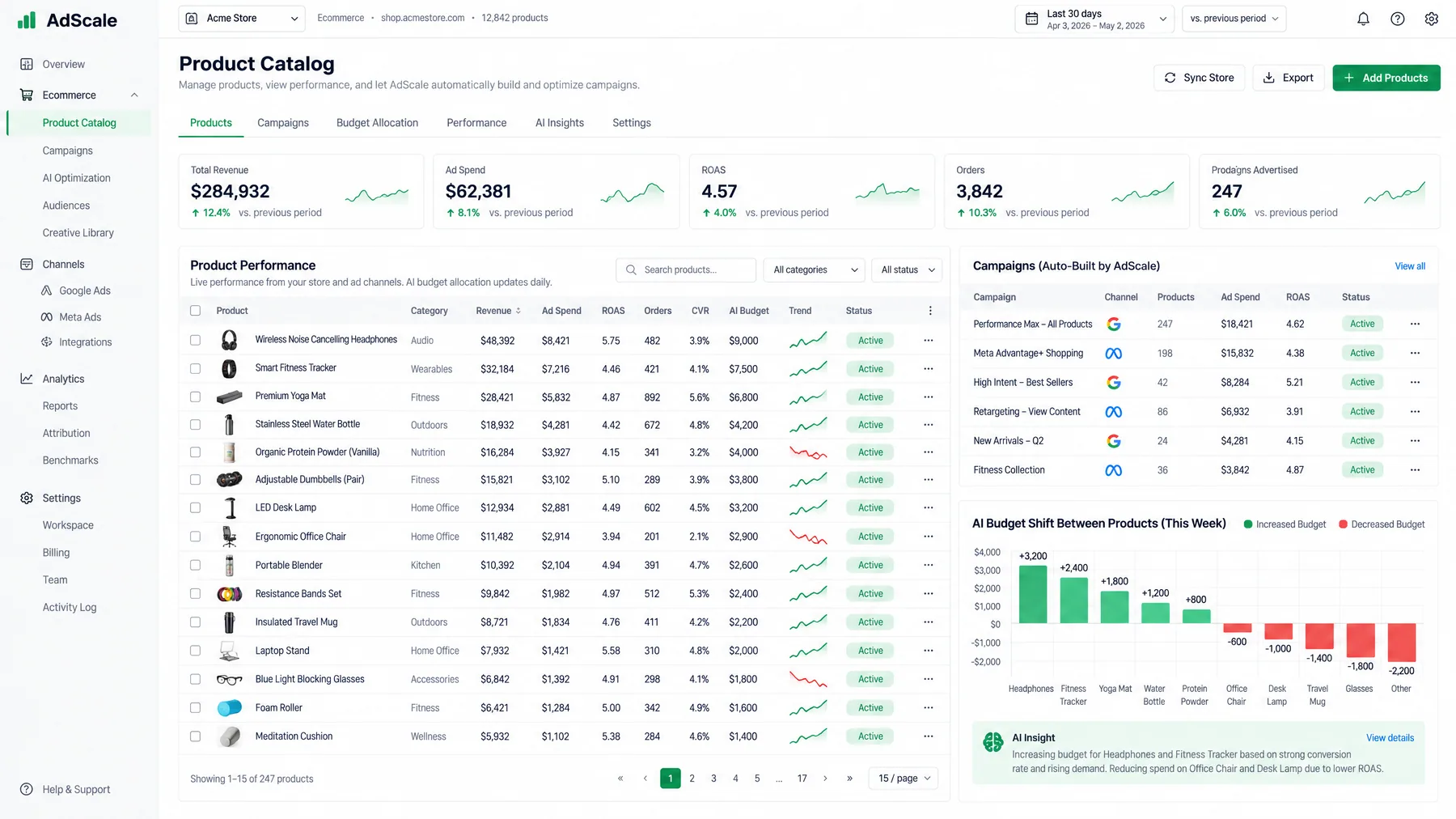Click Meta icon on Retargeting – View Content row
1456x819 pixels.
[x=1114, y=412]
